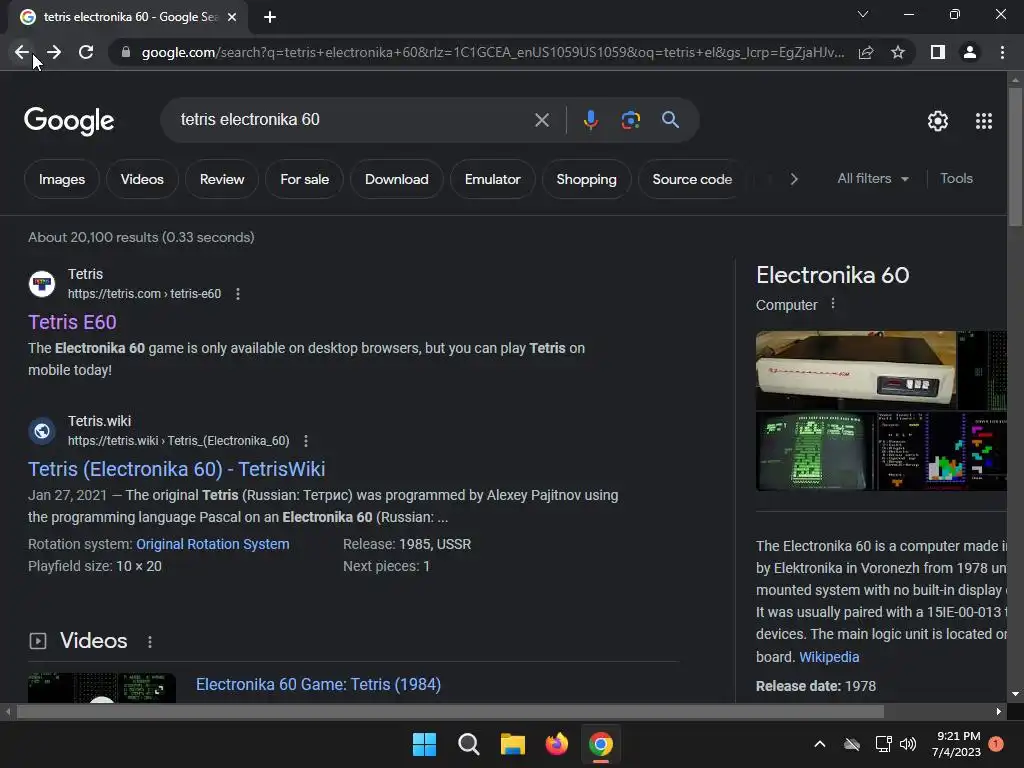Open the Electronika 60 computer photo
The image size is (1024, 768).
tap(856, 370)
